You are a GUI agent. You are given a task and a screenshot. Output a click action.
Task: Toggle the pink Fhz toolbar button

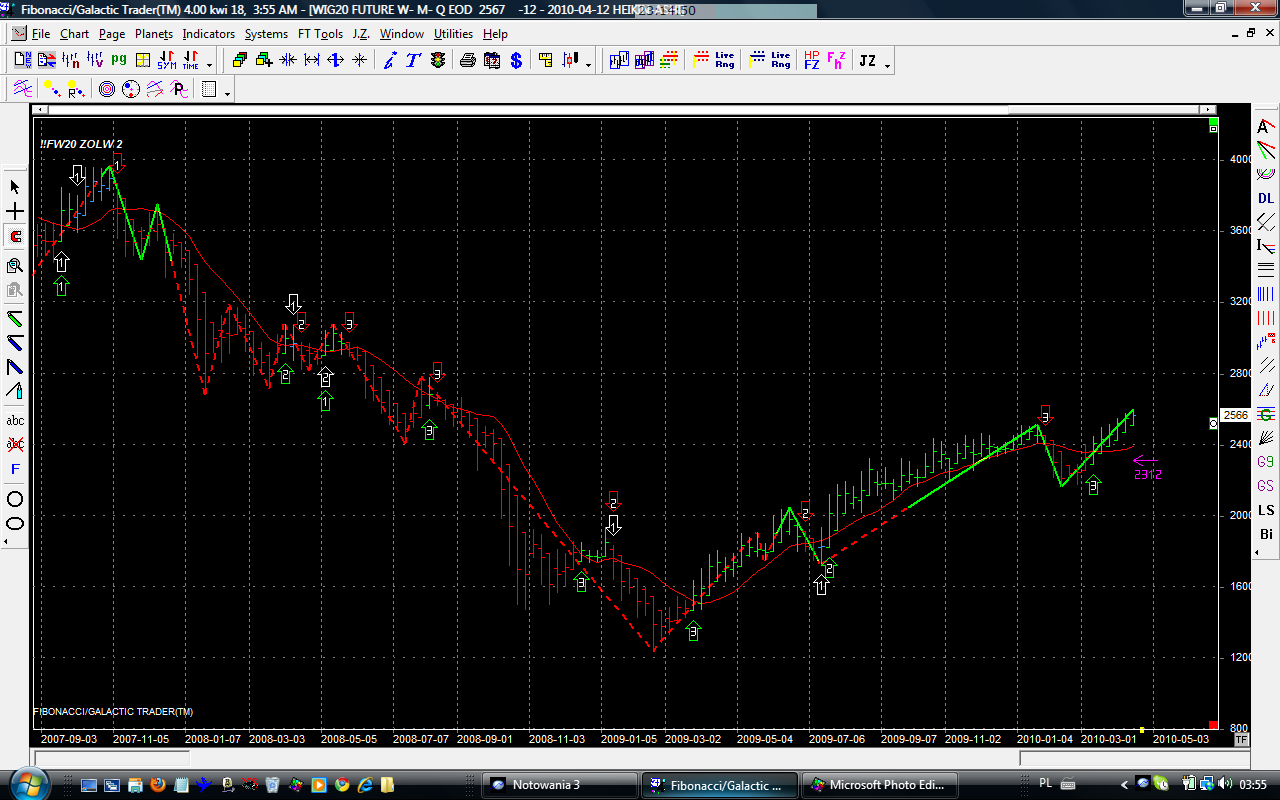point(836,61)
